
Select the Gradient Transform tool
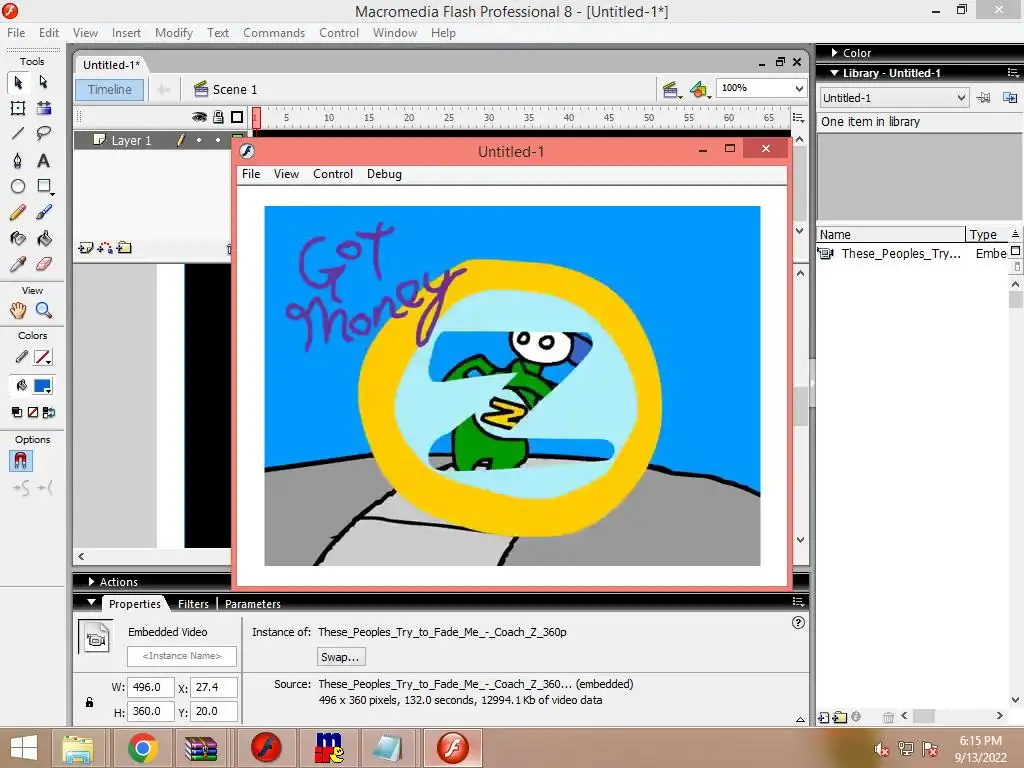[x=44, y=108]
